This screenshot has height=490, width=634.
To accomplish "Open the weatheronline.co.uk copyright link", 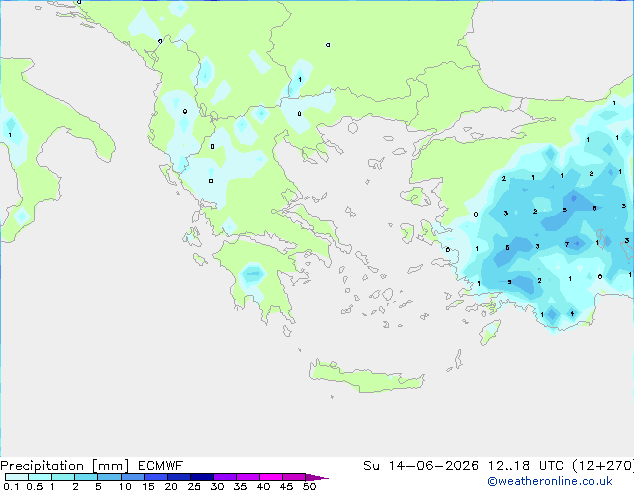I will 550,481.
